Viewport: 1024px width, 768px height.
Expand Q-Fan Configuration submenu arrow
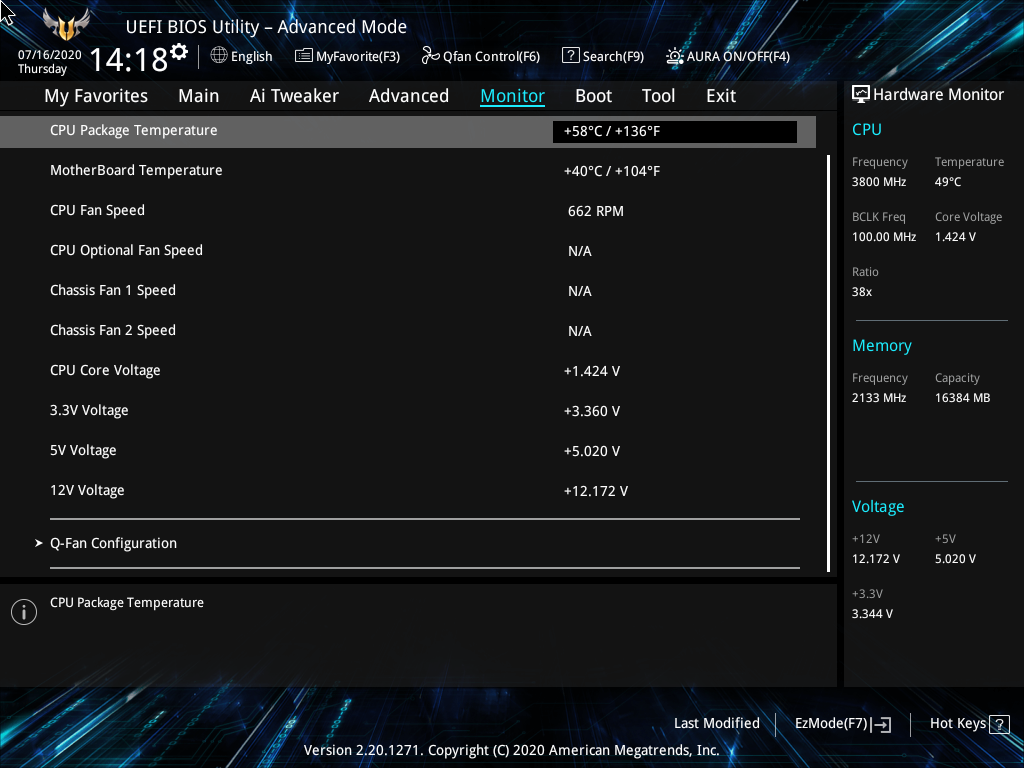[39, 543]
